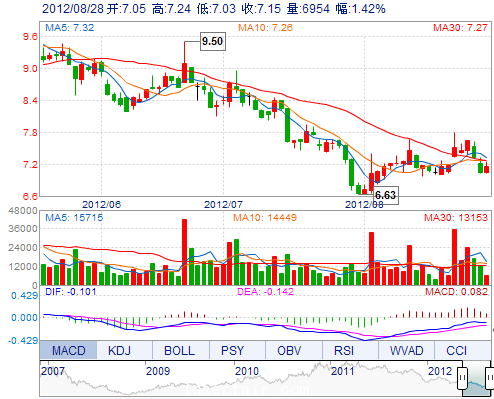This screenshot has height=399, width=494.
Task: Click the tallest red volume bar
Action: (x=184, y=252)
